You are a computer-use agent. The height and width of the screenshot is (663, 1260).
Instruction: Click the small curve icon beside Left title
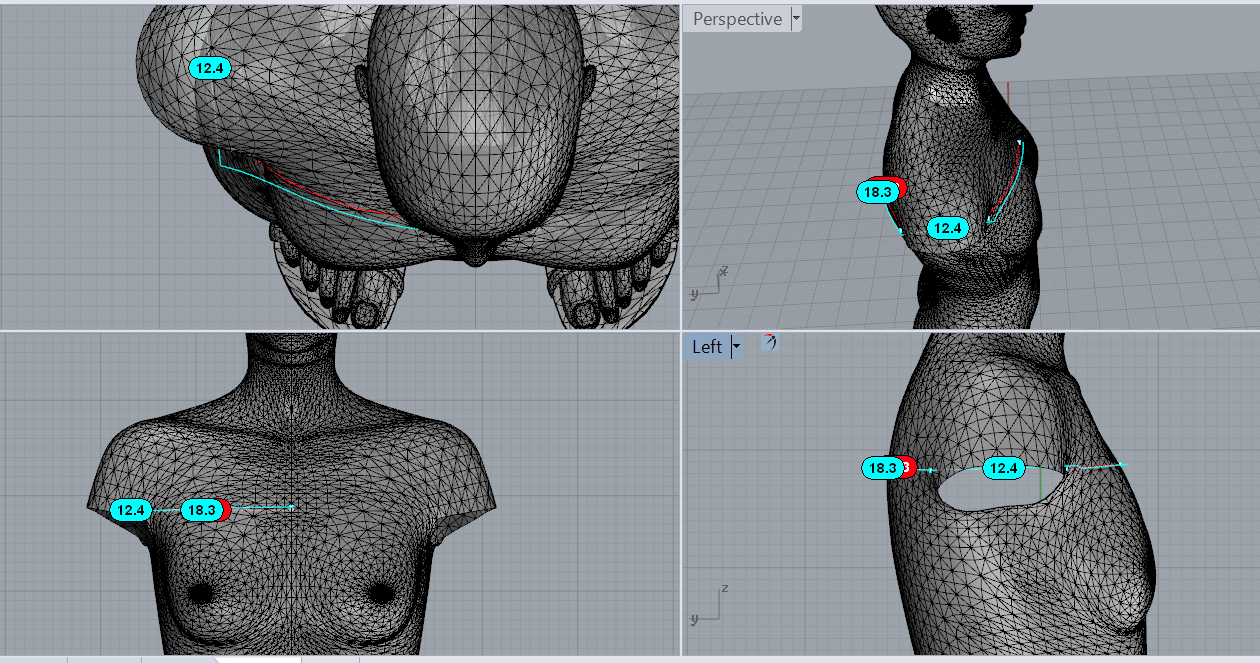(769, 342)
